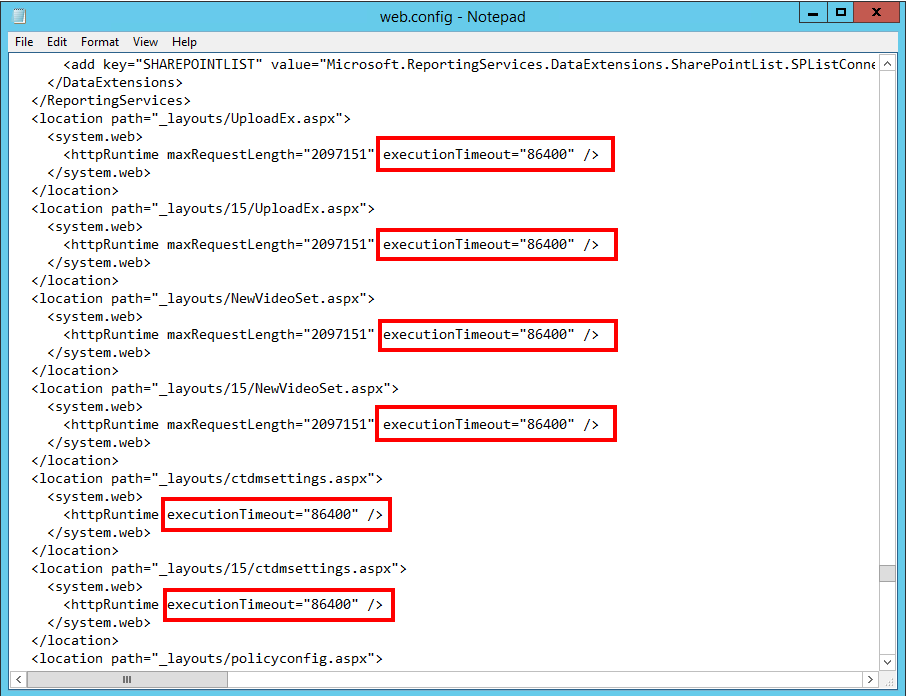
Task: Click executionTimeout under _layouts/NewVideoSet.aspx
Action: [479, 335]
